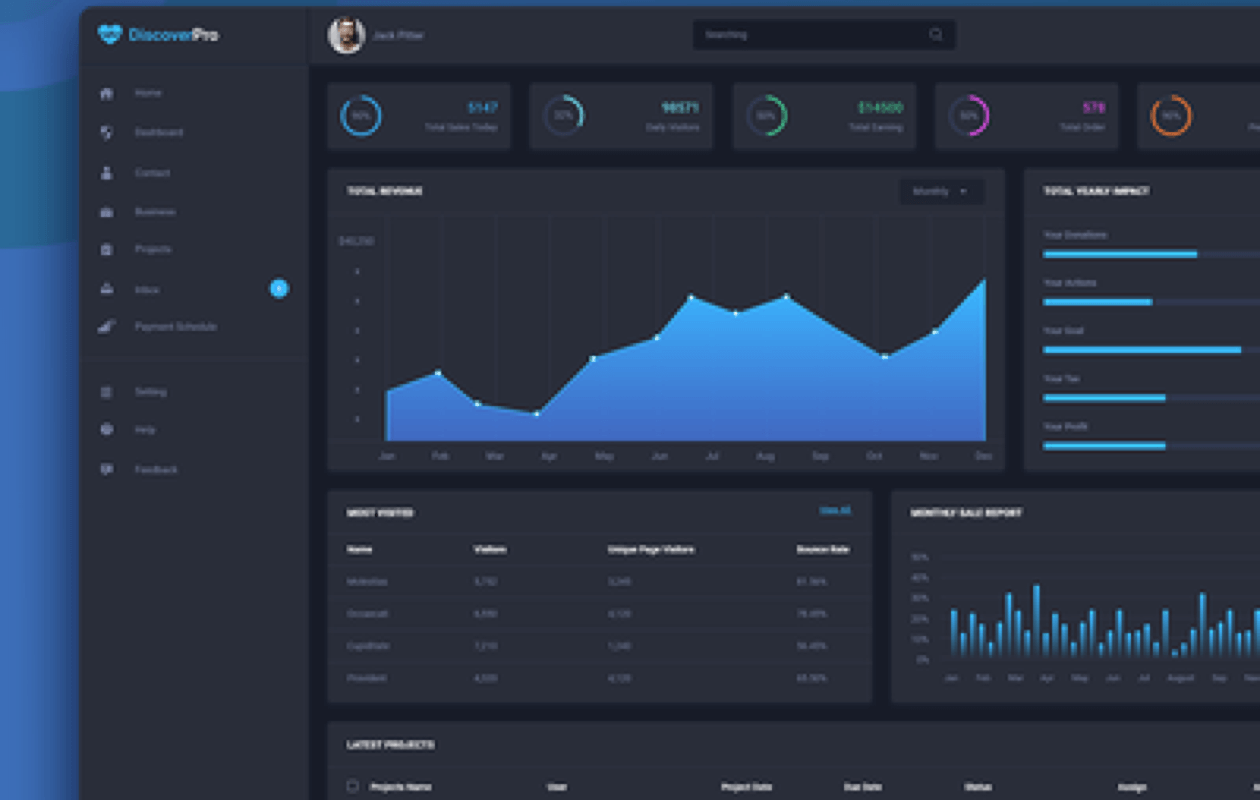Screen dimensions: 1260x800
Task: Click the Home icon in the sidebar
Action: (107, 93)
